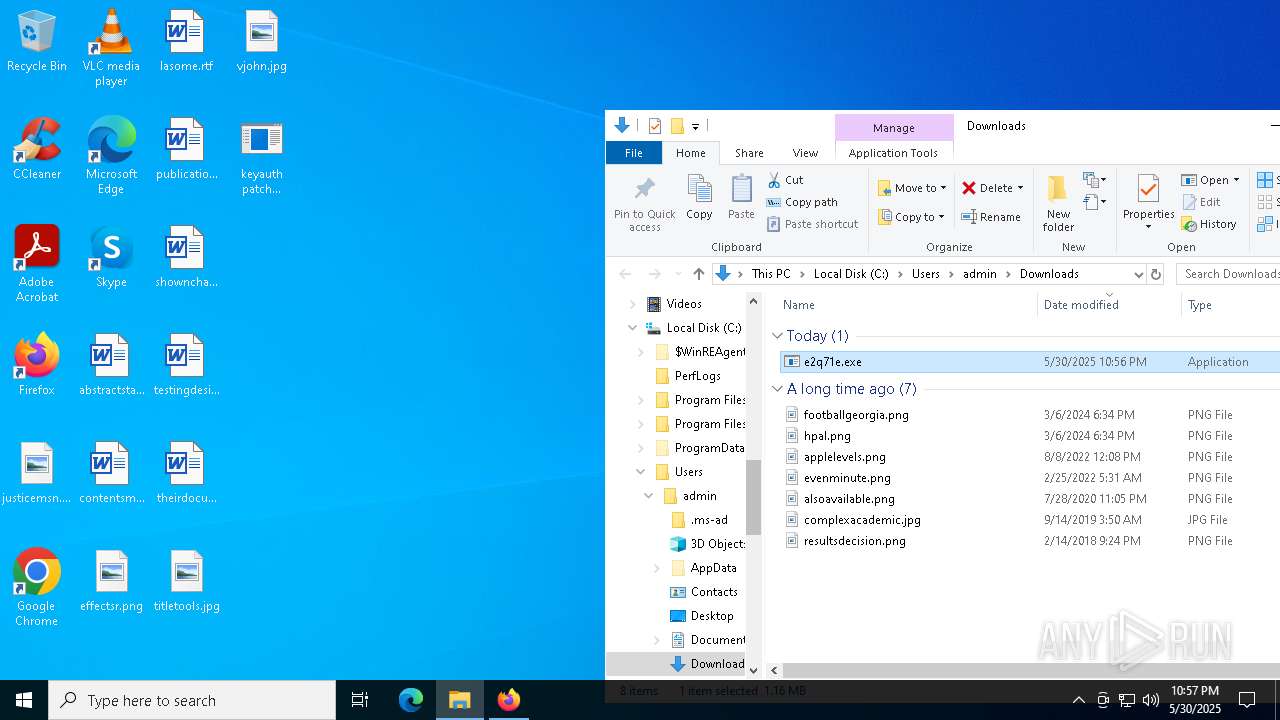Select Skype desktop icon
Viewport: 1280px width, 720px height.
pyautogui.click(x=111, y=257)
